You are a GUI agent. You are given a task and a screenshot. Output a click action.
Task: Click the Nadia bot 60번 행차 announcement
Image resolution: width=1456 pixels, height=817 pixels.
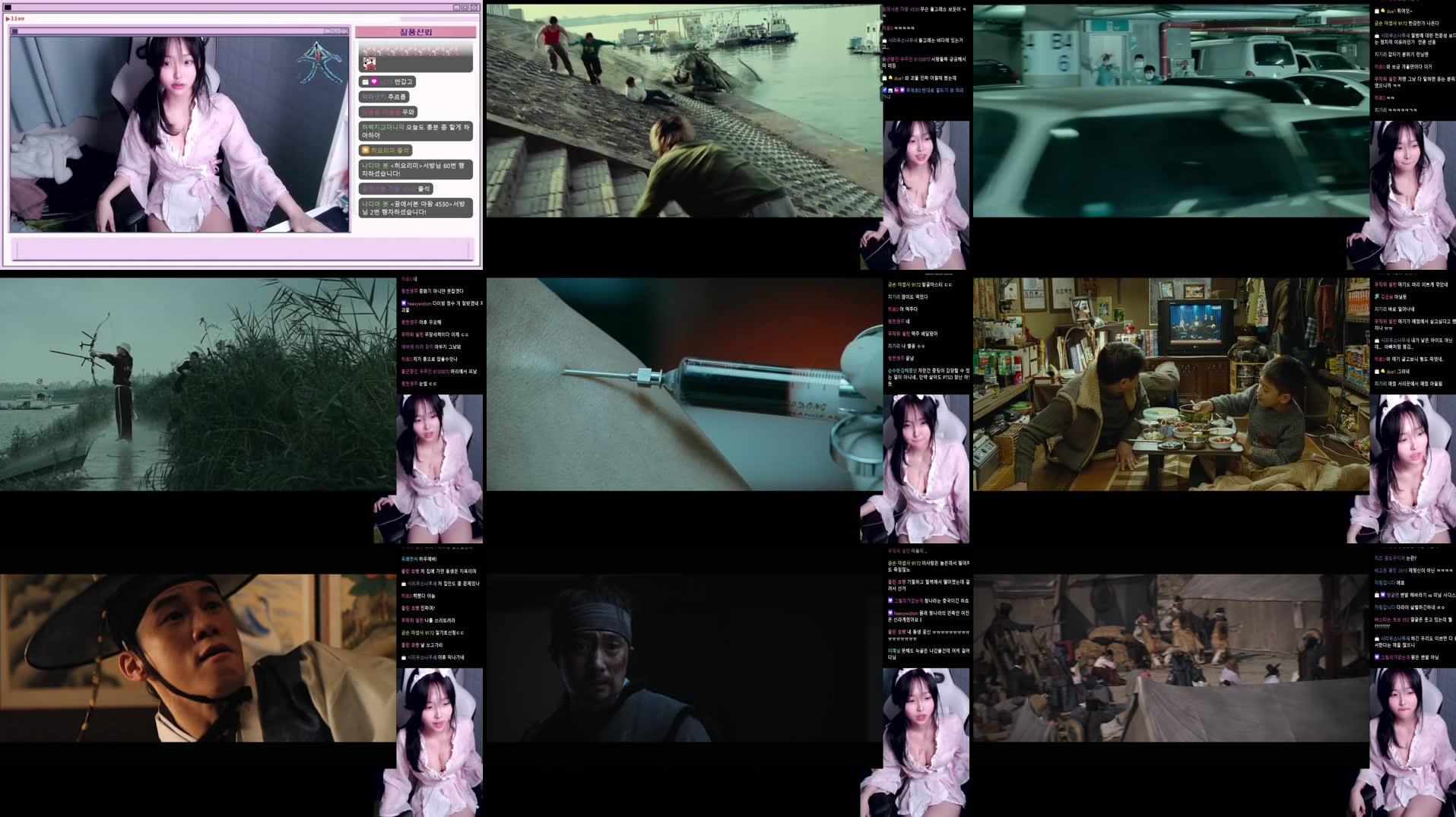click(415, 170)
